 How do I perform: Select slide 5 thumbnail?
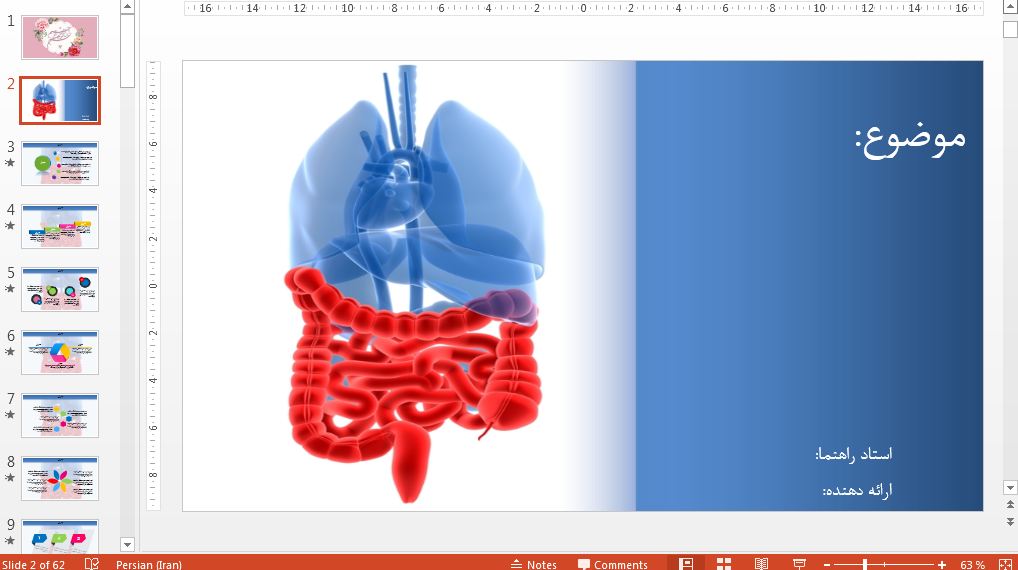60,289
